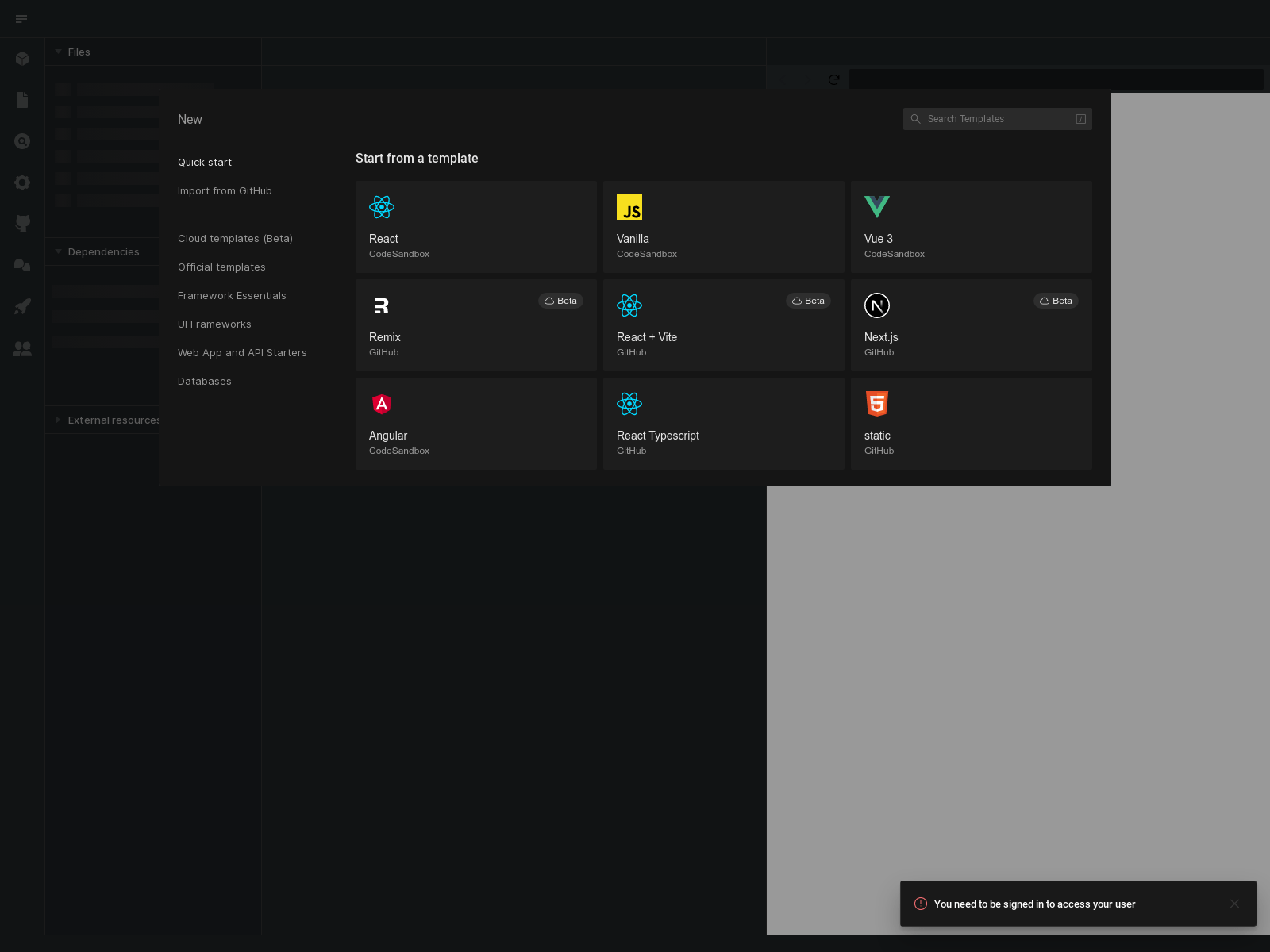This screenshot has width=1270, height=952.
Task: Click the Search Templates input field
Action: click(998, 119)
